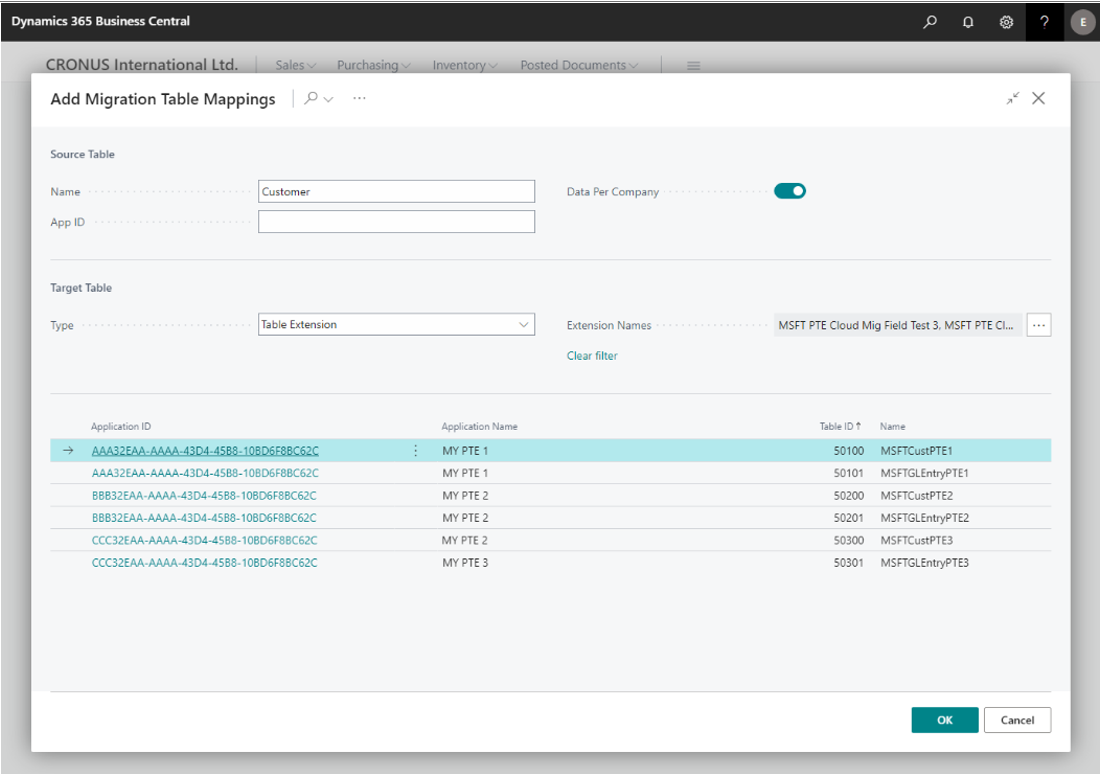The image size is (1100, 774).
Task: Click MY PTE 1 cell in 50101 row
Action: click(x=465, y=473)
